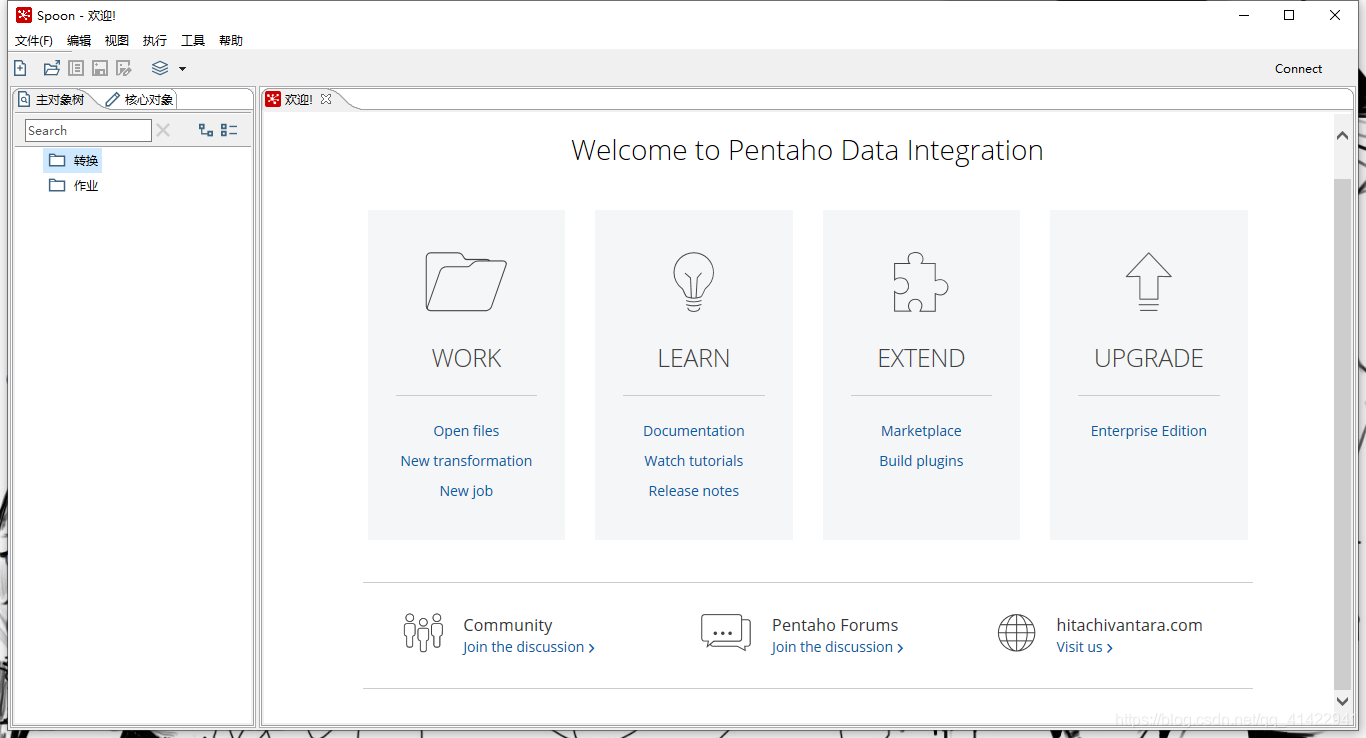This screenshot has width=1366, height=738.
Task: Open the Build plugins link
Action: click(921, 461)
